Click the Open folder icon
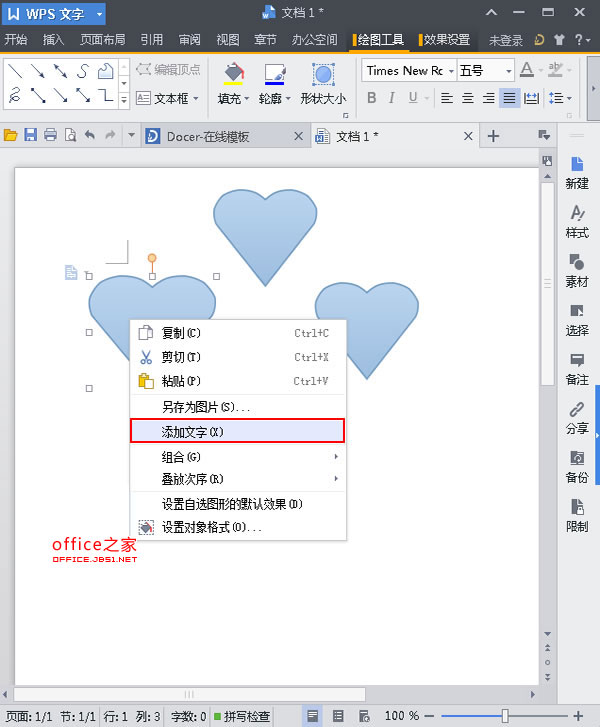The width and height of the screenshot is (600, 727). (x=10, y=135)
